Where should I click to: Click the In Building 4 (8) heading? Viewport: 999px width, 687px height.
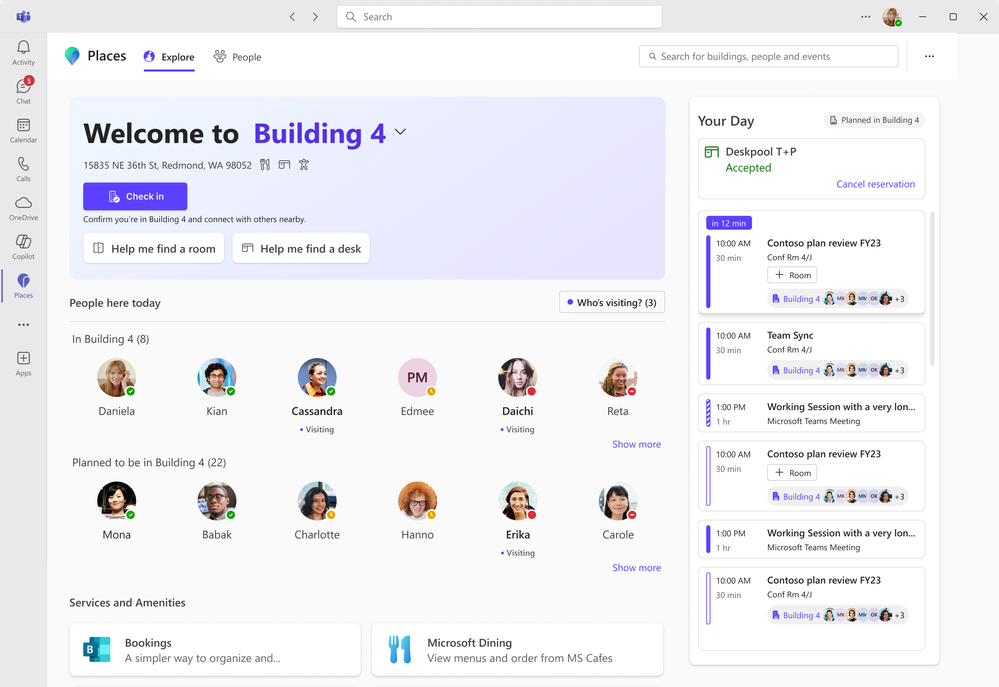[x=110, y=339]
